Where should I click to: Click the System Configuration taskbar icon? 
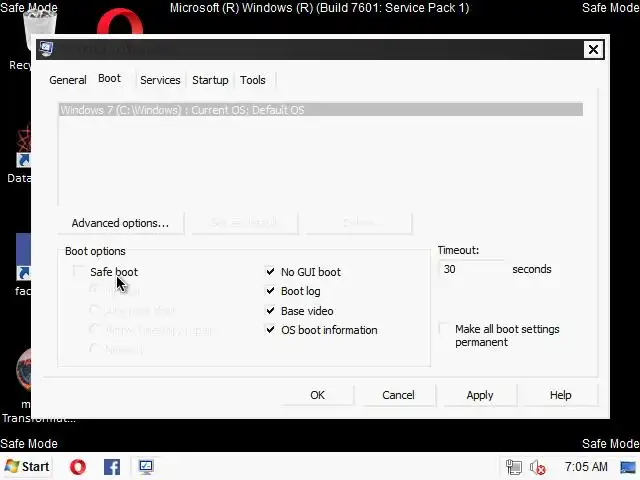(146, 467)
